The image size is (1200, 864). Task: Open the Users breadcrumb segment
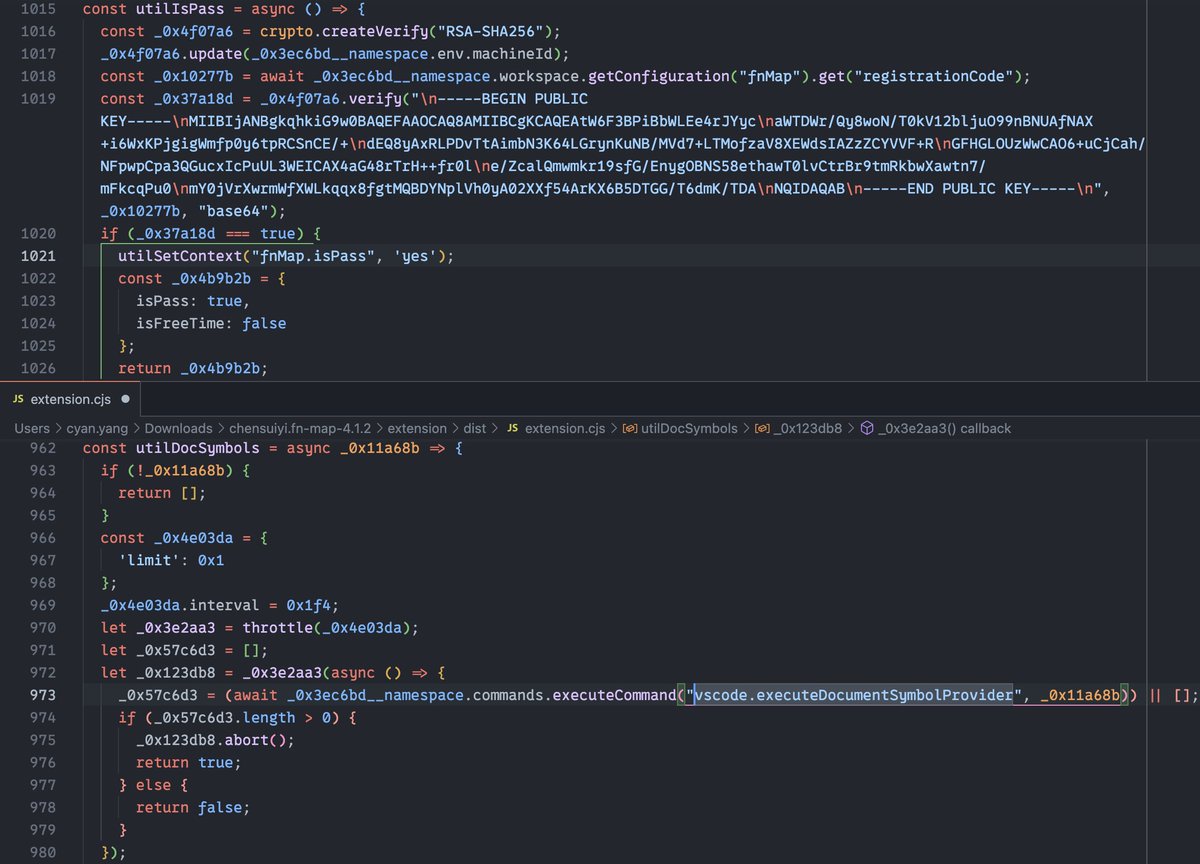coord(32,428)
